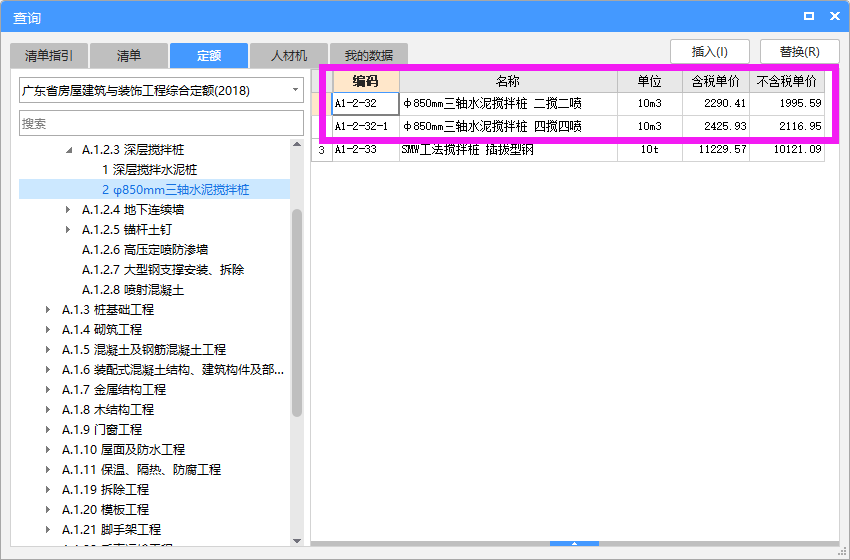Expand the A.1.7 金属结构工程 node
Image resolution: width=850 pixels, height=560 pixels.
(48, 390)
